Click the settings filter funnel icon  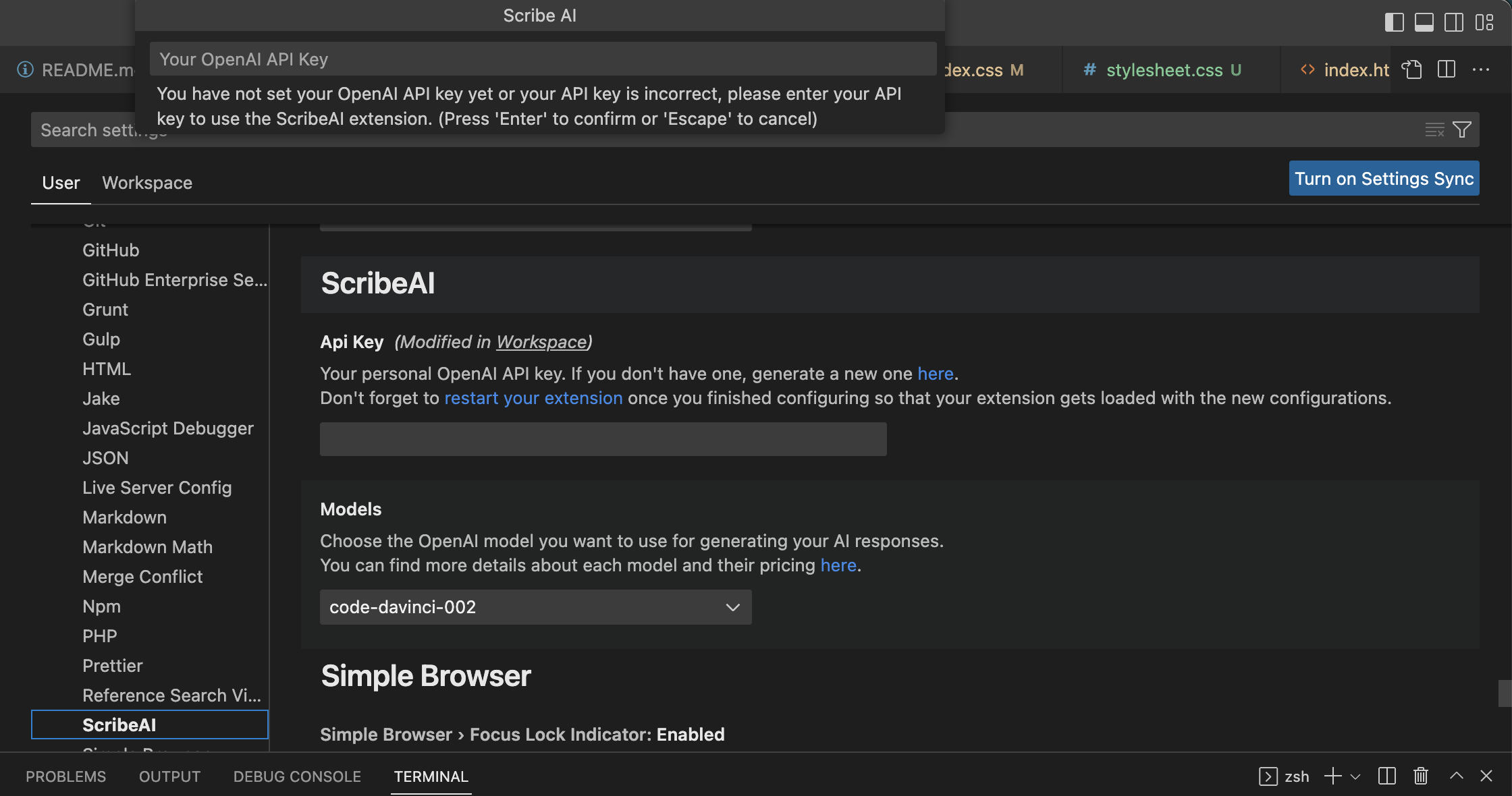[x=1462, y=130]
